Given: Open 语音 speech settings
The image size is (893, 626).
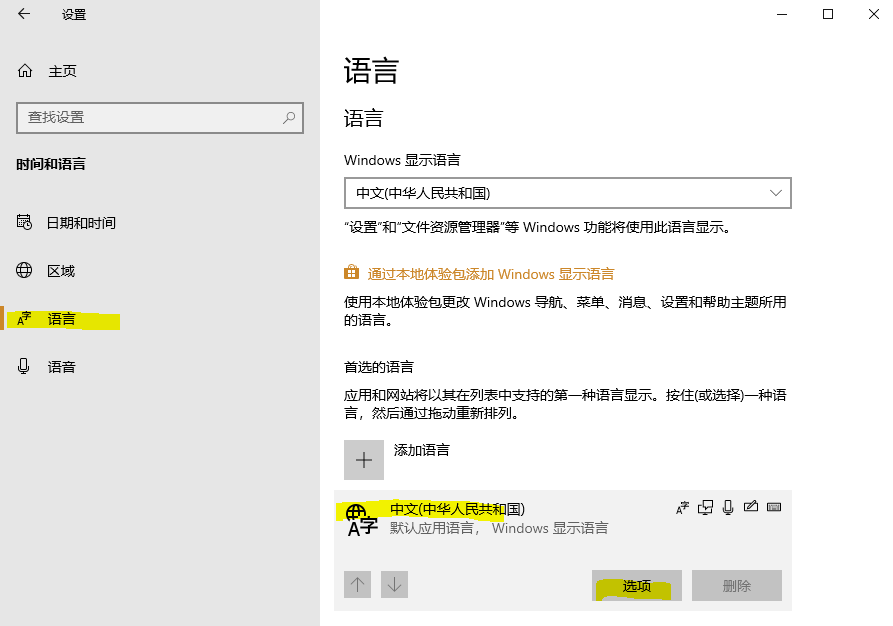Looking at the screenshot, I should (61, 367).
